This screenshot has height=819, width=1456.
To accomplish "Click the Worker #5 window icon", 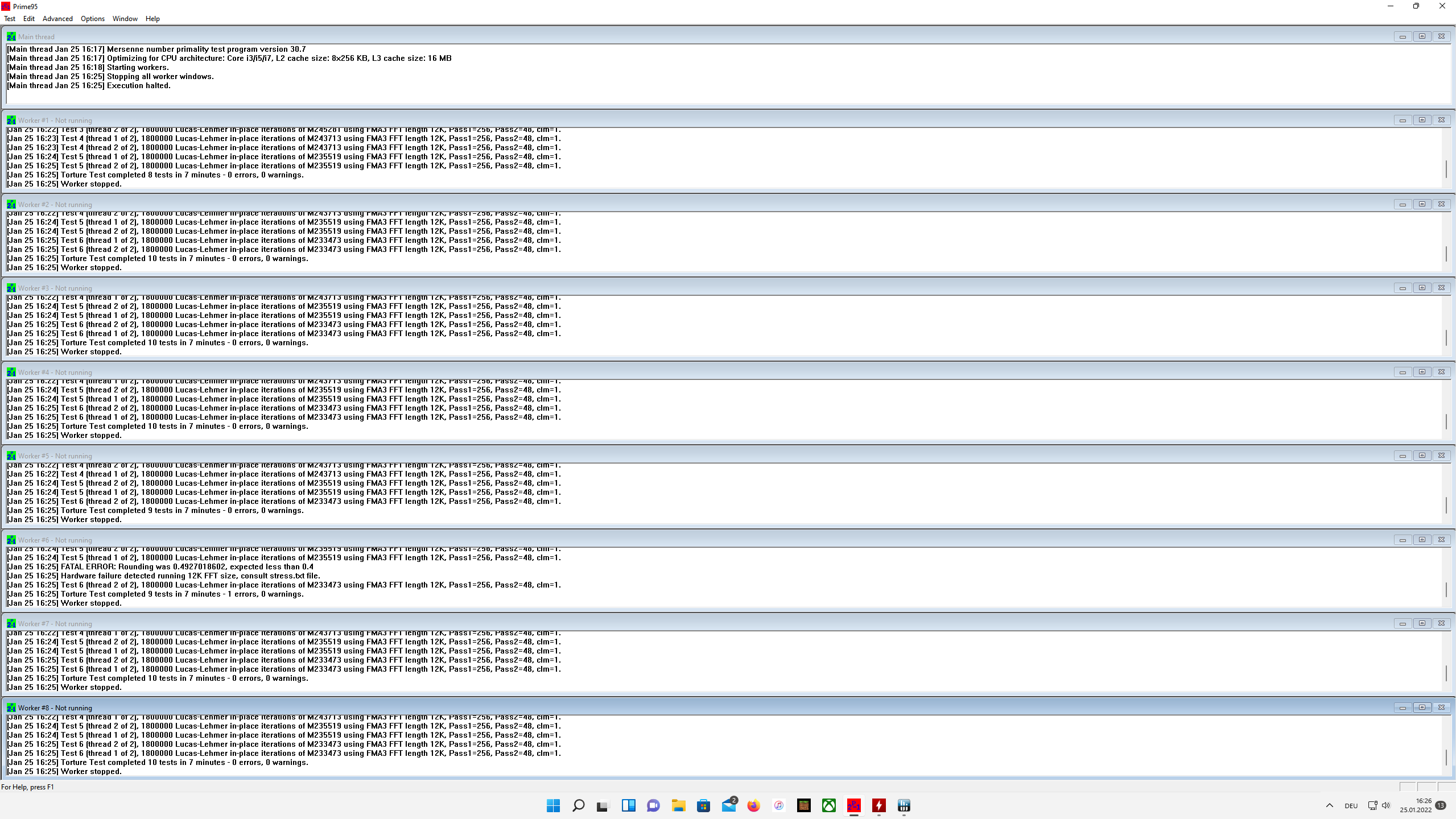I will point(11,456).
